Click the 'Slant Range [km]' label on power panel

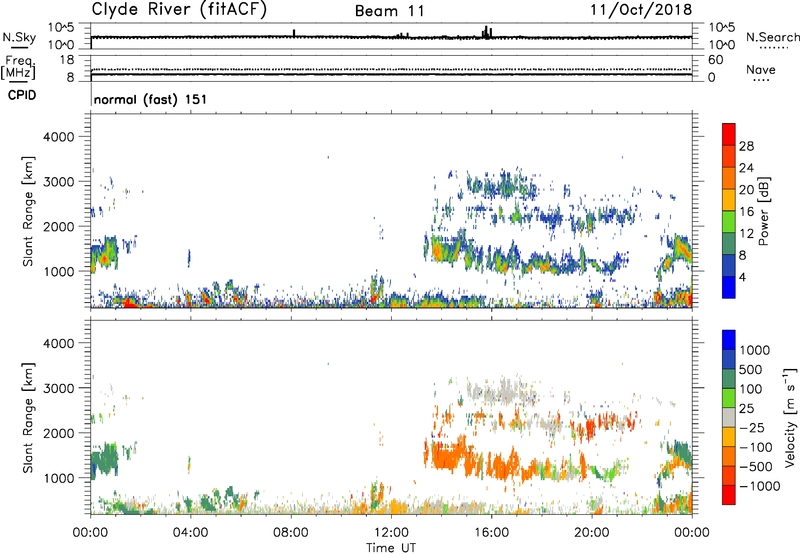28,211
